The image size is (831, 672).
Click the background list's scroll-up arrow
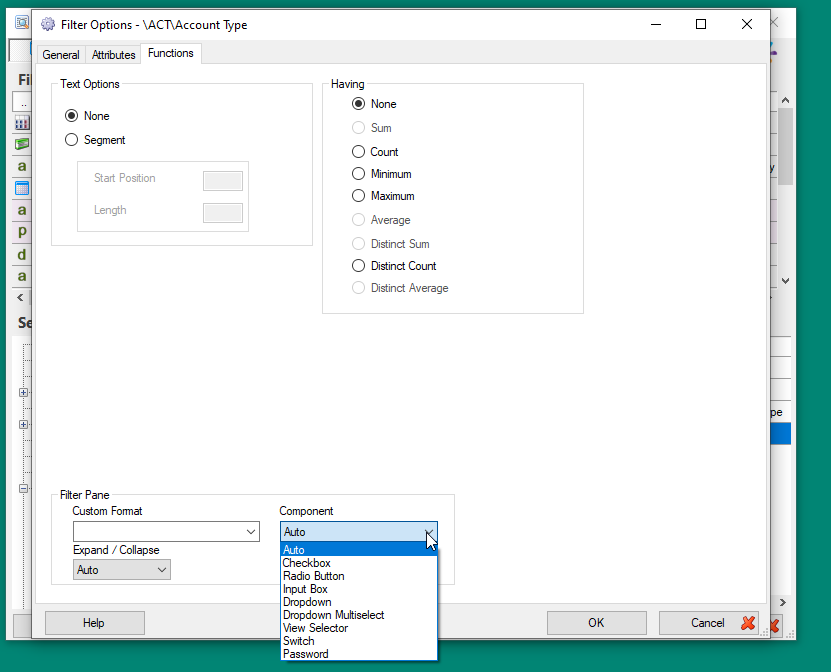pos(785,100)
